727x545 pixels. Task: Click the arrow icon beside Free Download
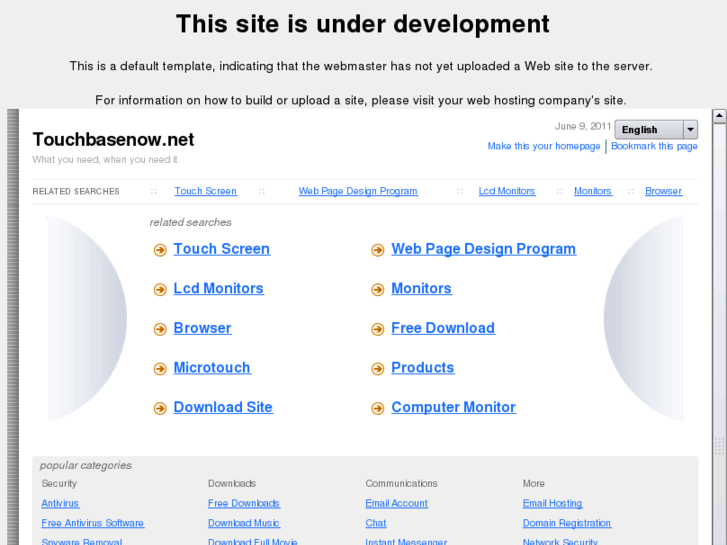pyautogui.click(x=378, y=329)
